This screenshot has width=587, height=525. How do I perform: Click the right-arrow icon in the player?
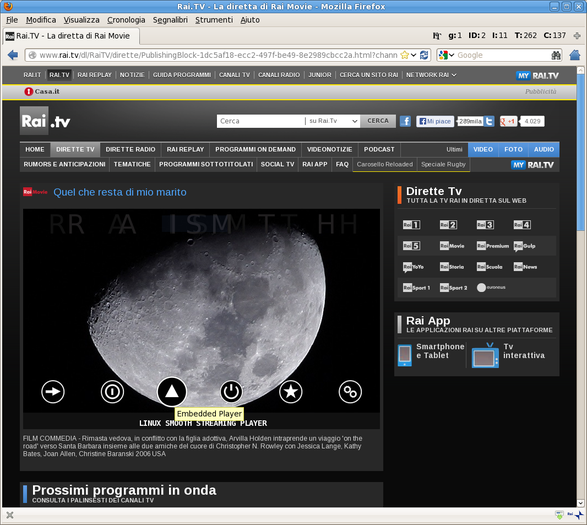[53, 392]
